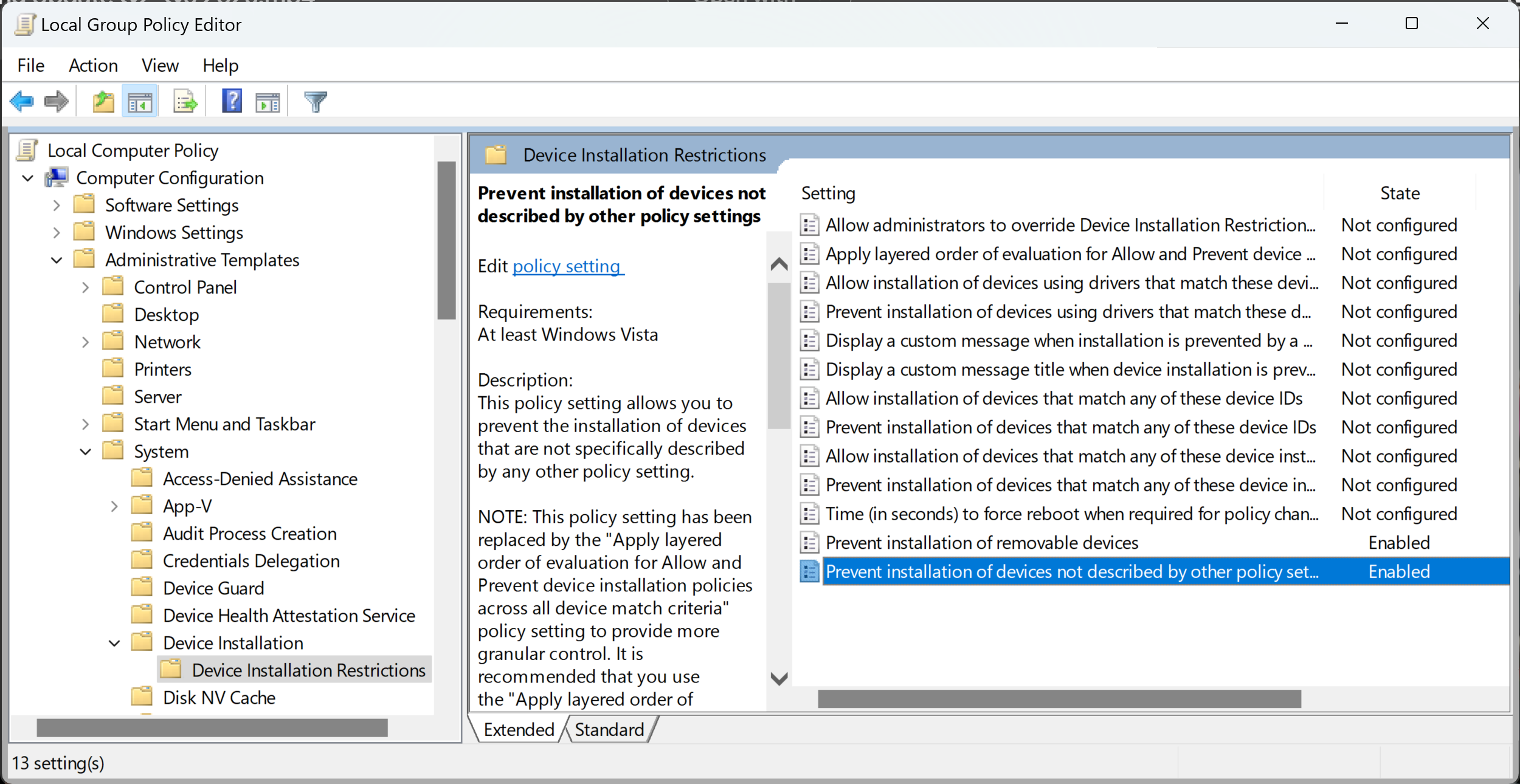Image resolution: width=1520 pixels, height=784 pixels.
Task: Click the tree pane vertical scrollbar thumb
Action: [x=446, y=241]
